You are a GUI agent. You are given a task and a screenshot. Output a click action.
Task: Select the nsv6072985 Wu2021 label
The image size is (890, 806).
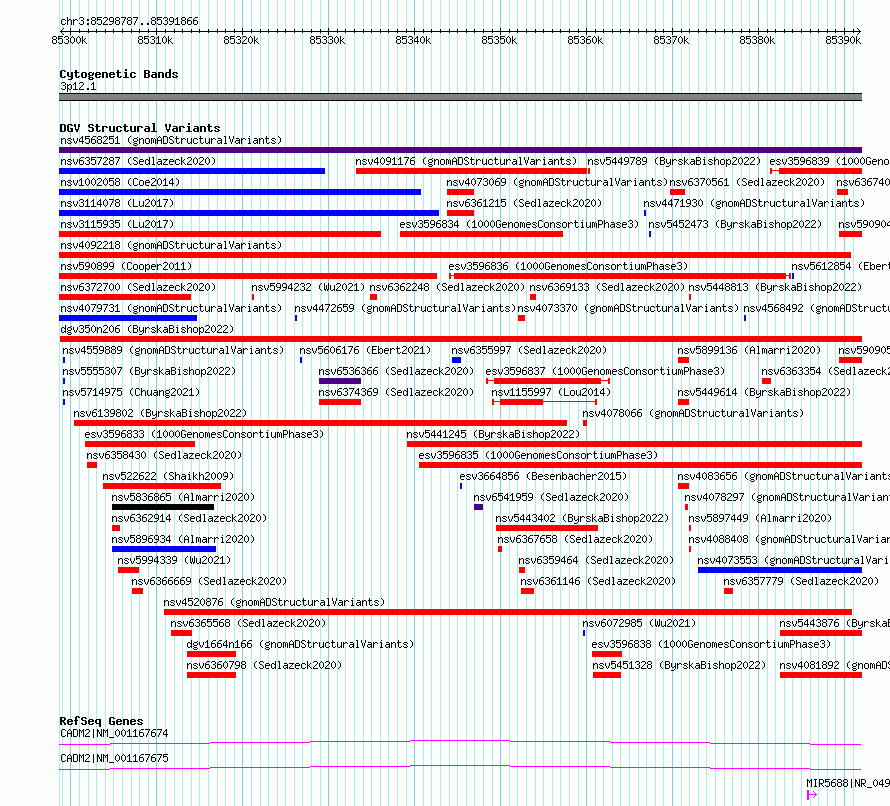[x=639, y=623]
